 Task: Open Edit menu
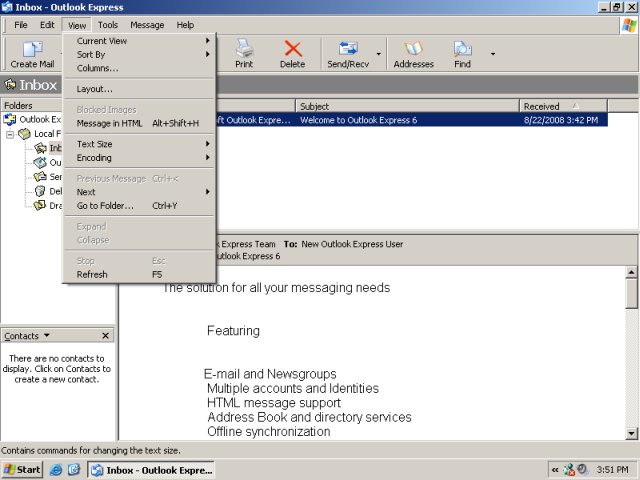pyautogui.click(x=47, y=25)
